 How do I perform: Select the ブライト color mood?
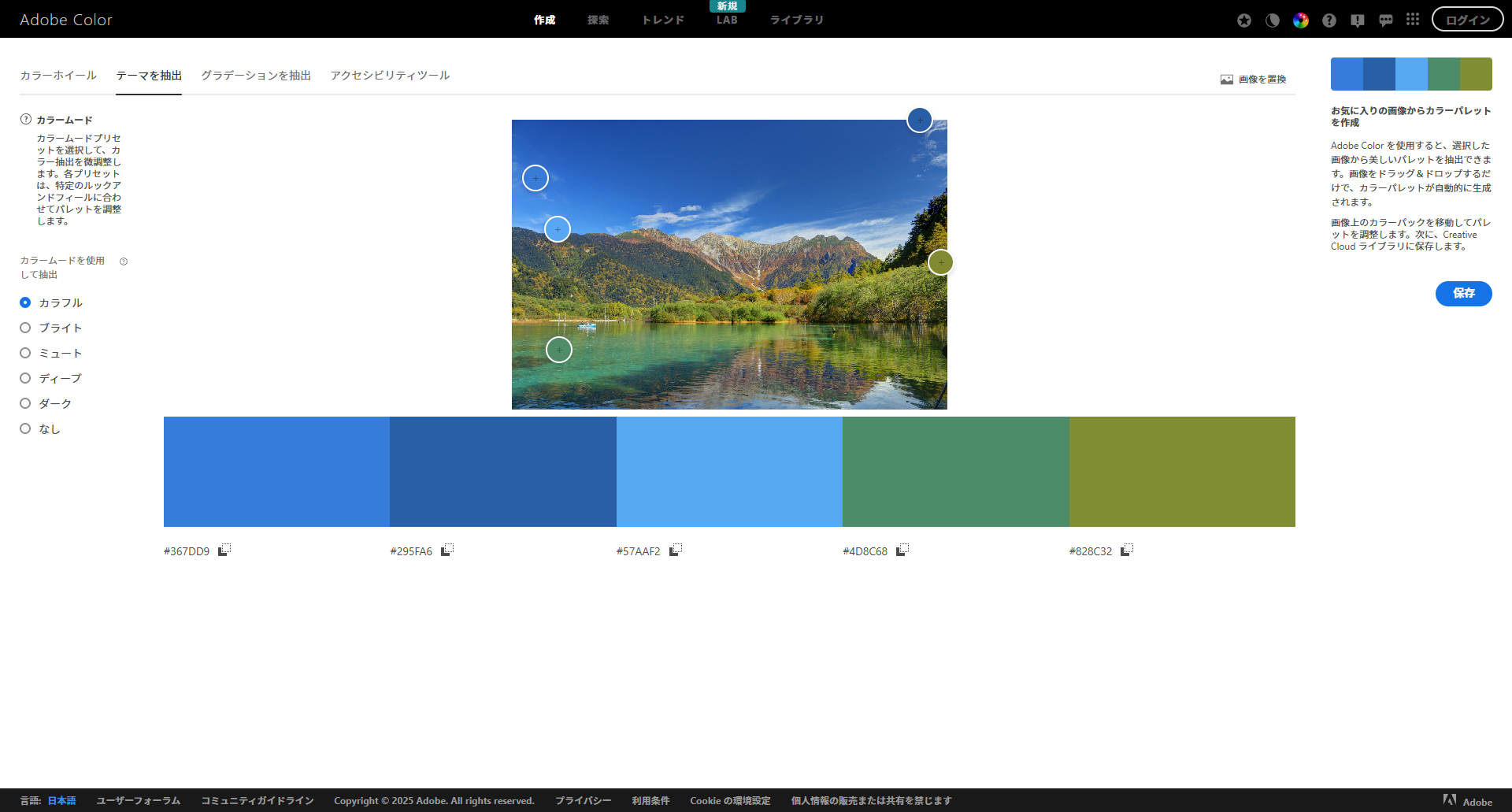[x=25, y=328]
